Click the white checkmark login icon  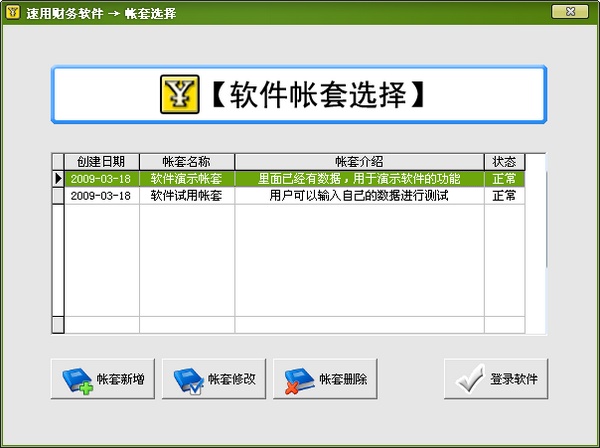(470, 378)
